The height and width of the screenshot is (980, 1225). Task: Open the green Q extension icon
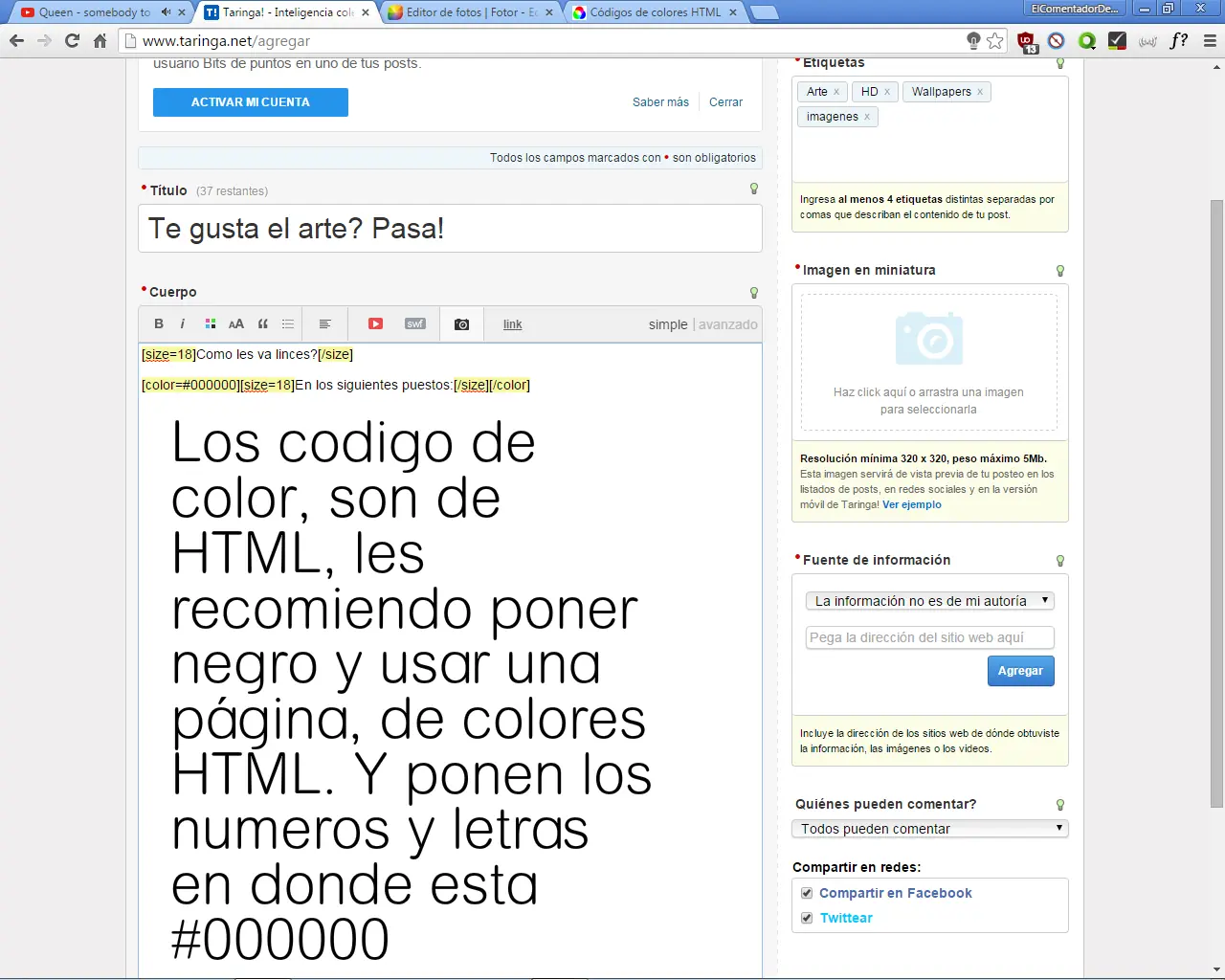[1087, 40]
